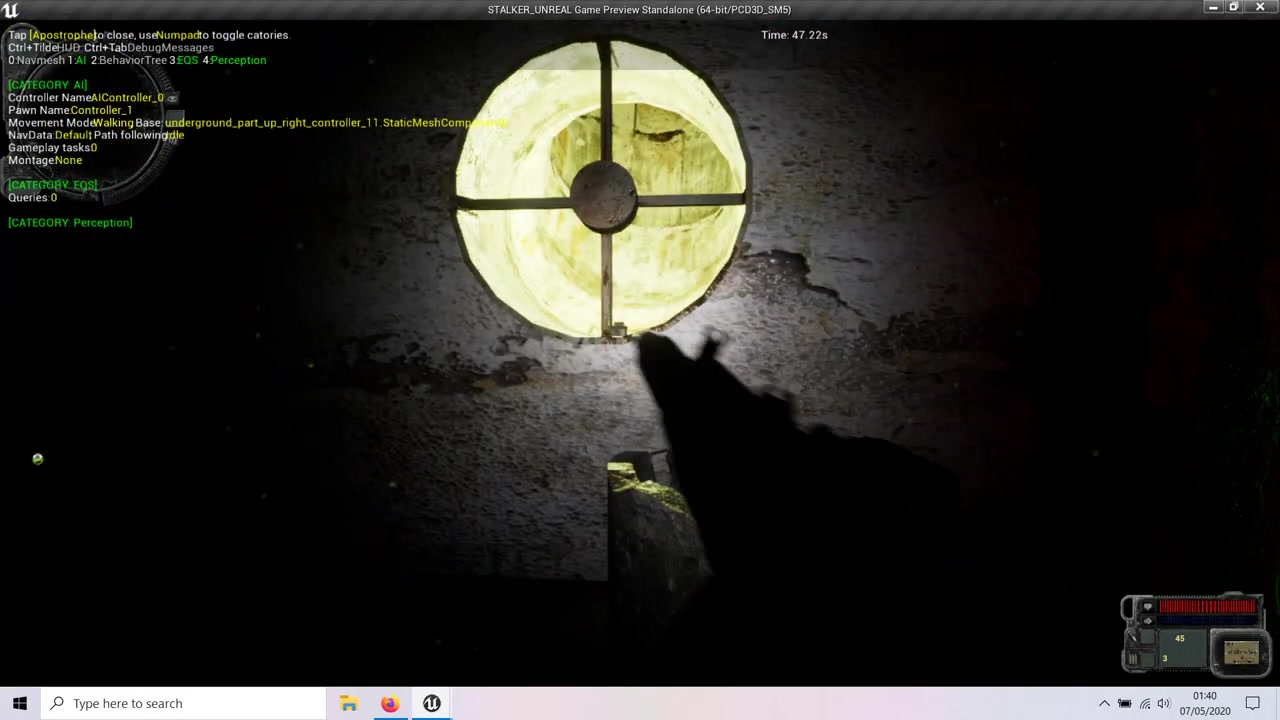
Task: Open Wi-Fi network settings in tray
Action: pos(1145,704)
